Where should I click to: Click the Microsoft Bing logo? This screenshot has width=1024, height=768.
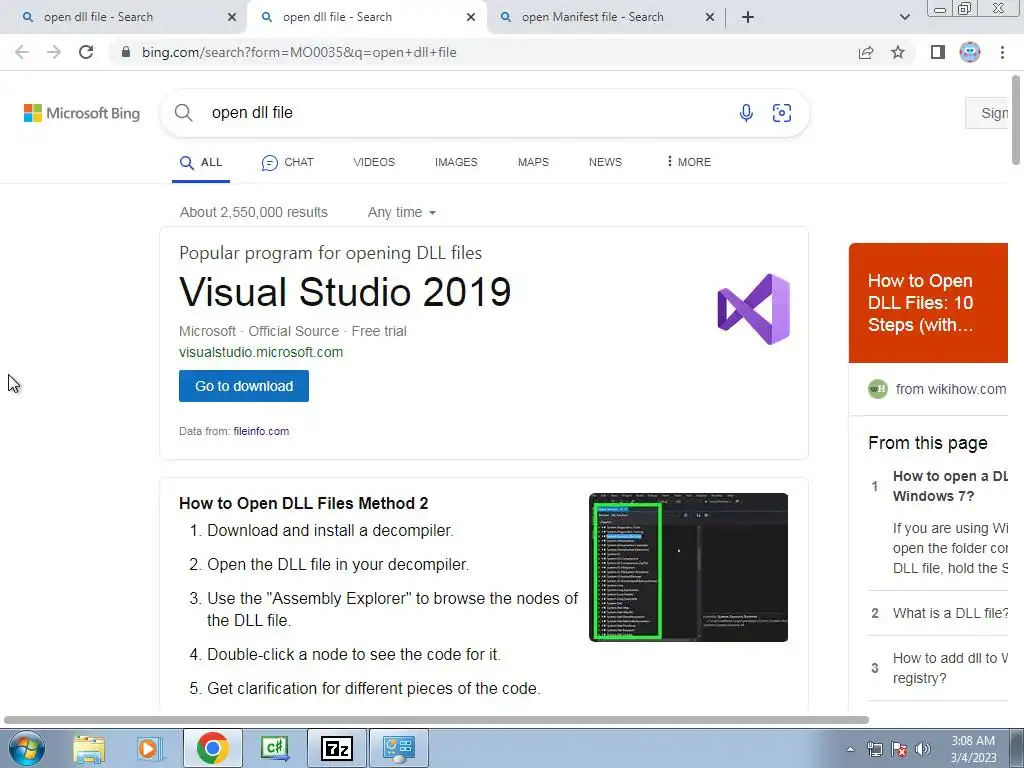click(82, 113)
